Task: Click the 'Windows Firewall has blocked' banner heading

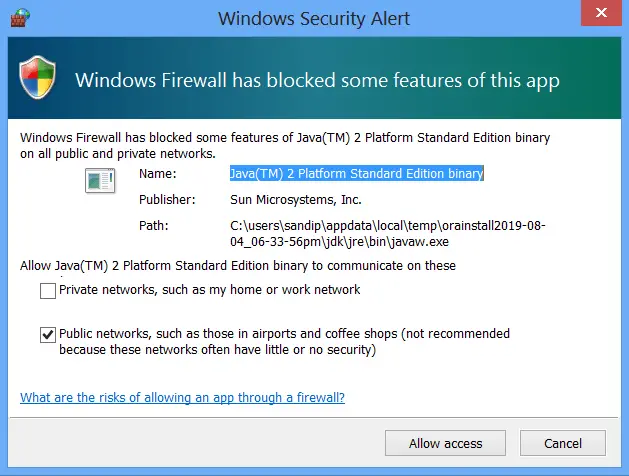Action: [x=317, y=79]
